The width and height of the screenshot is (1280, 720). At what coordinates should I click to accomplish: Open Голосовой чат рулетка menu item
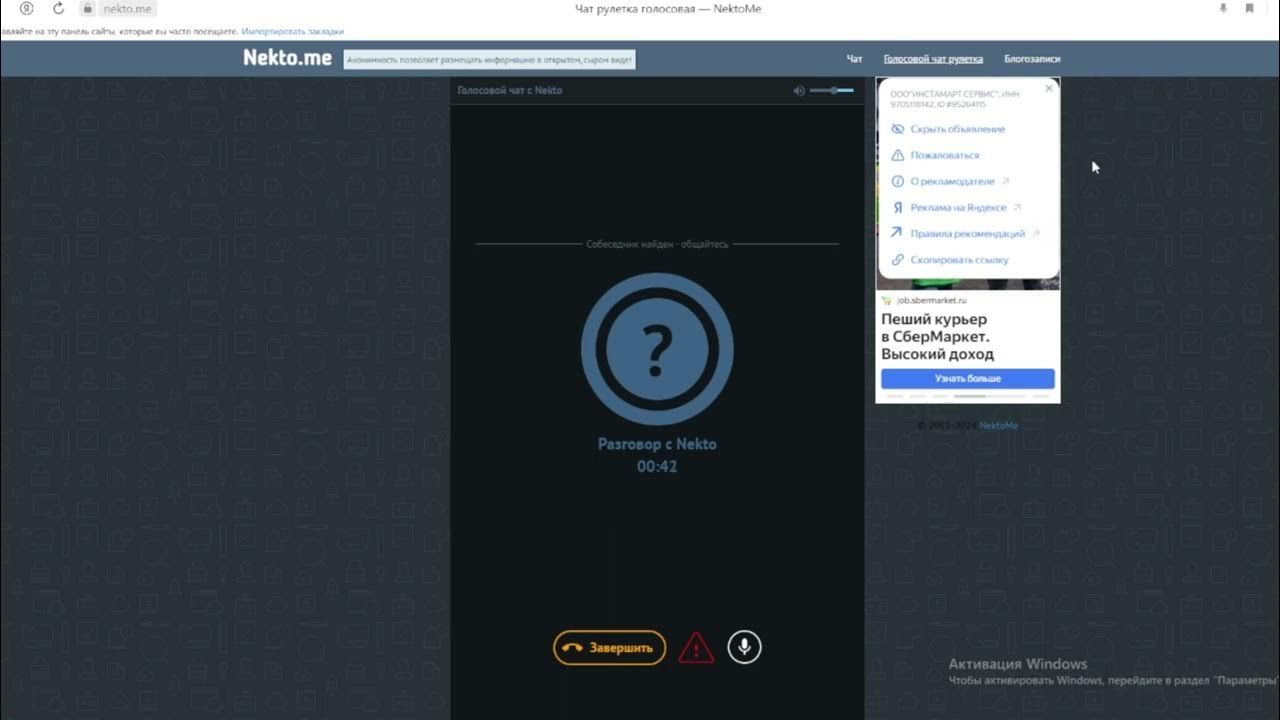tap(933, 59)
